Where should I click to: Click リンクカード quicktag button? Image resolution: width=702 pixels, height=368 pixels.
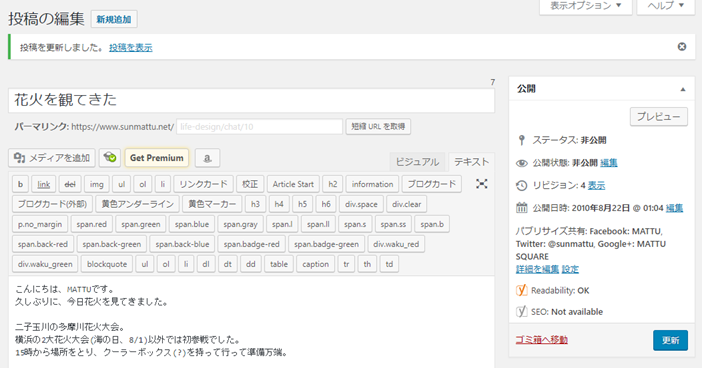tap(203, 184)
